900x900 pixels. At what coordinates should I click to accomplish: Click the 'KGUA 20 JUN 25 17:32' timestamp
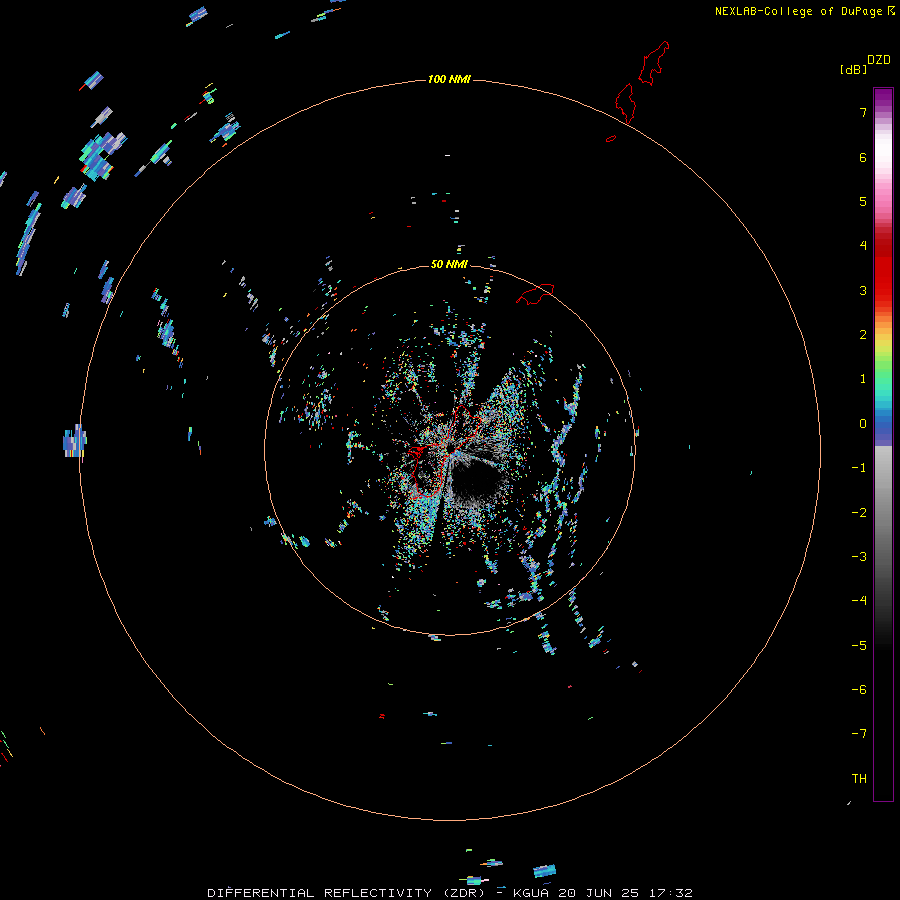(603, 893)
